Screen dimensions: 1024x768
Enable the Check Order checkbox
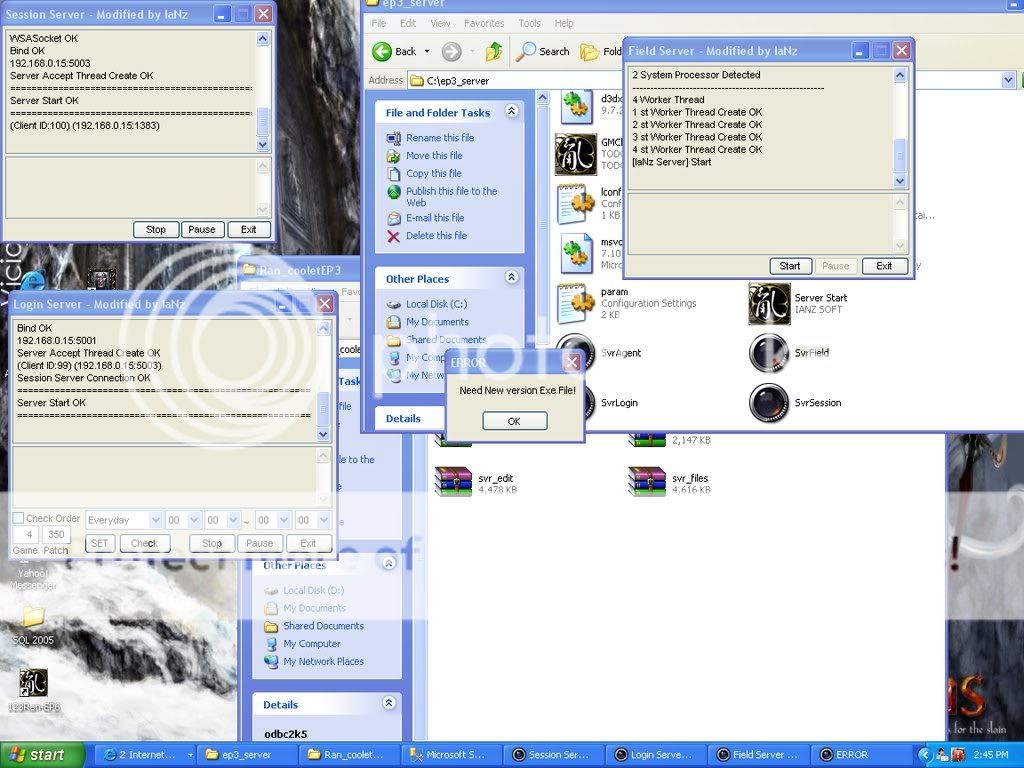(x=18, y=519)
